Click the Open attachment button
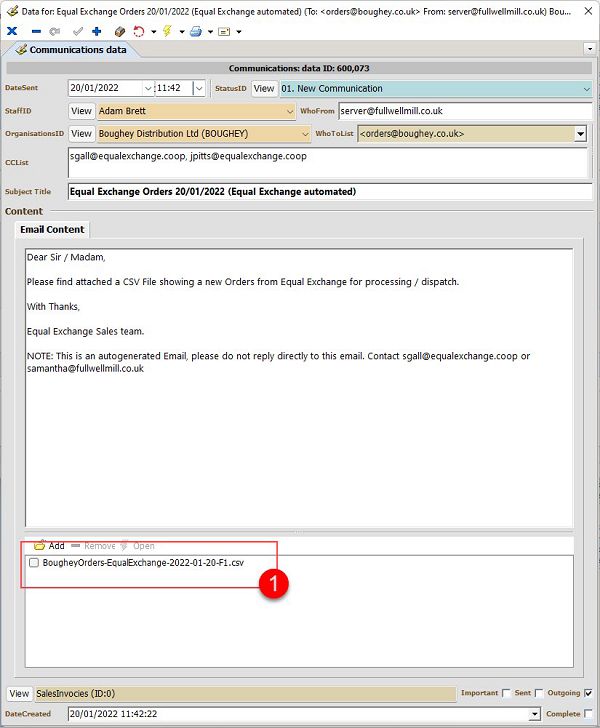Screen dimensions: 600x728 [x=137, y=546]
